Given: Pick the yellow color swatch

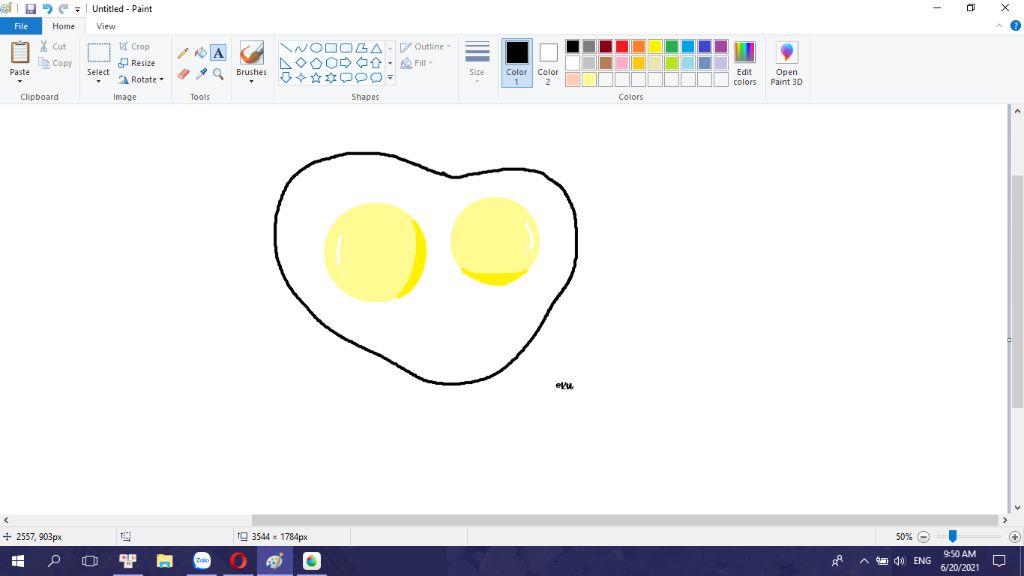Looking at the screenshot, I should pos(654,46).
